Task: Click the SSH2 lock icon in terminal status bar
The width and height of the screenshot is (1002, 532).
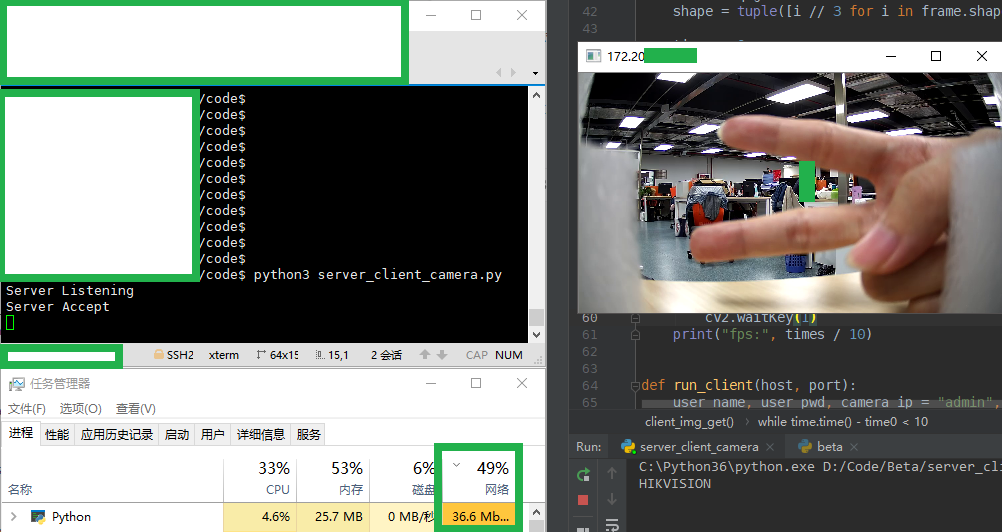Action: point(158,354)
